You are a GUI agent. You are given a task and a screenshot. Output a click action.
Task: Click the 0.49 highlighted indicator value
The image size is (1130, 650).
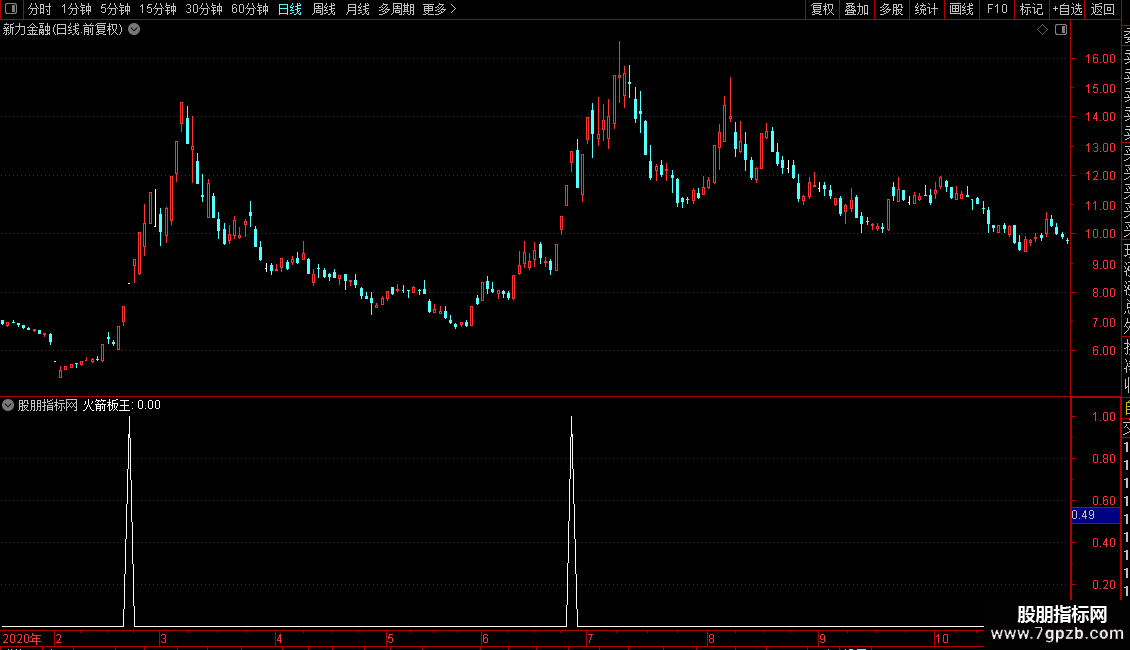tap(1095, 515)
